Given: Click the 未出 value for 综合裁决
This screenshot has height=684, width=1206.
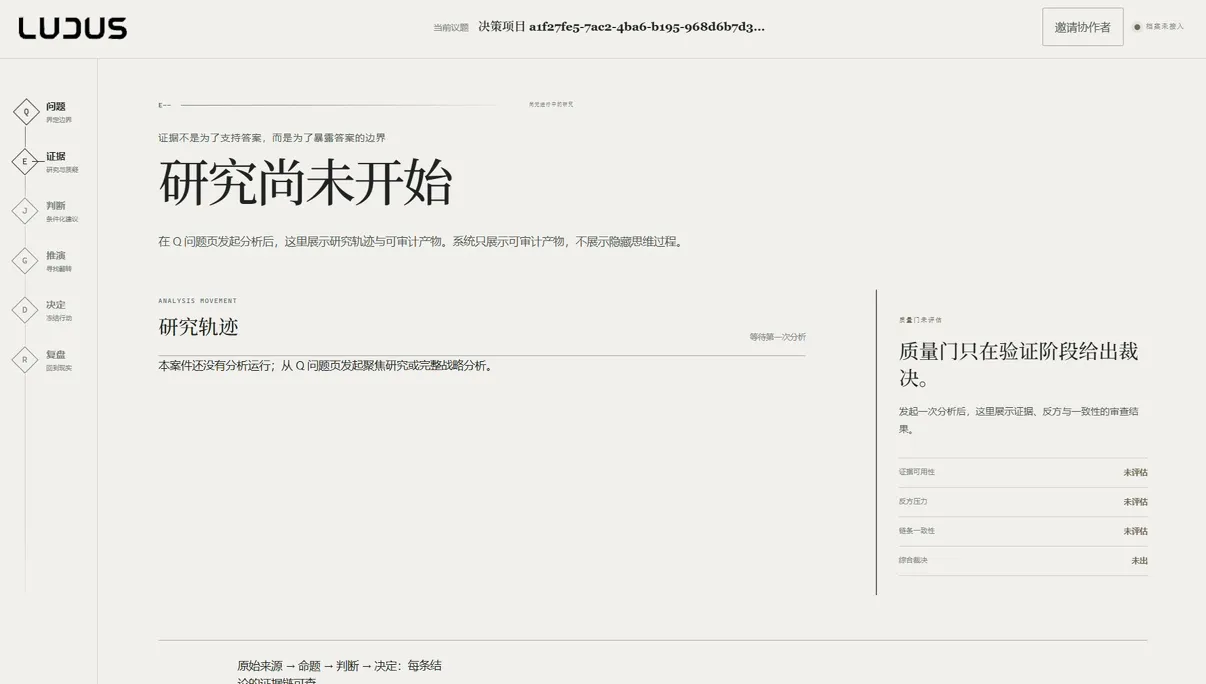Looking at the screenshot, I should pos(1139,561).
